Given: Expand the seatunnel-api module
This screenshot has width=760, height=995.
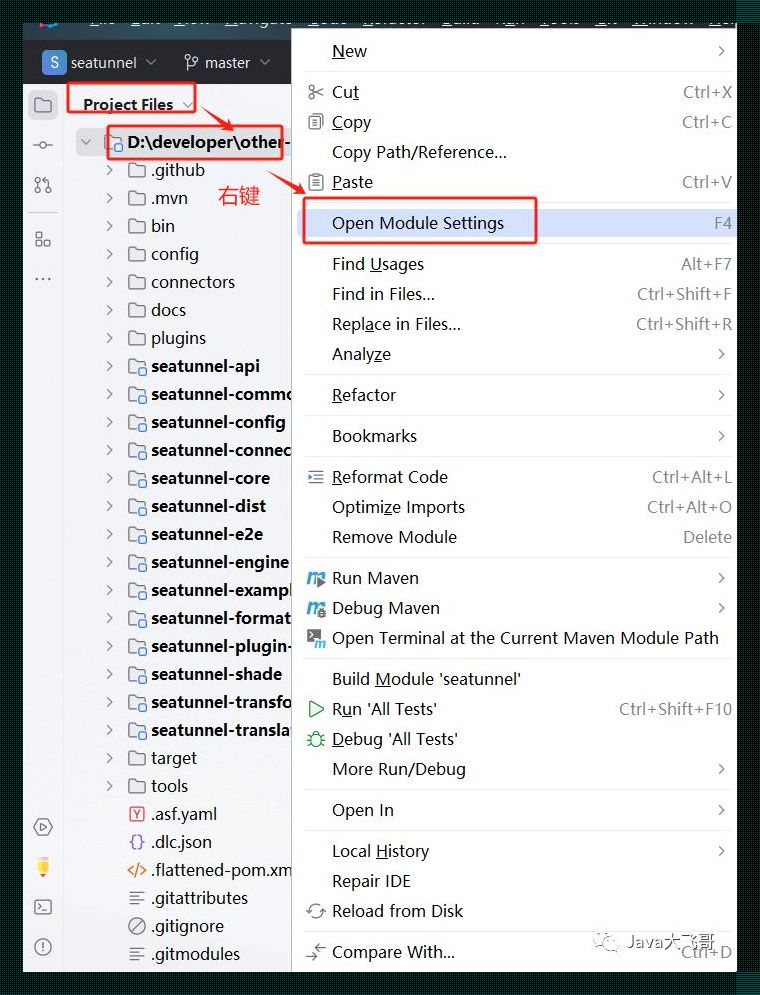Looking at the screenshot, I should pyautogui.click(x=110, y=366).
